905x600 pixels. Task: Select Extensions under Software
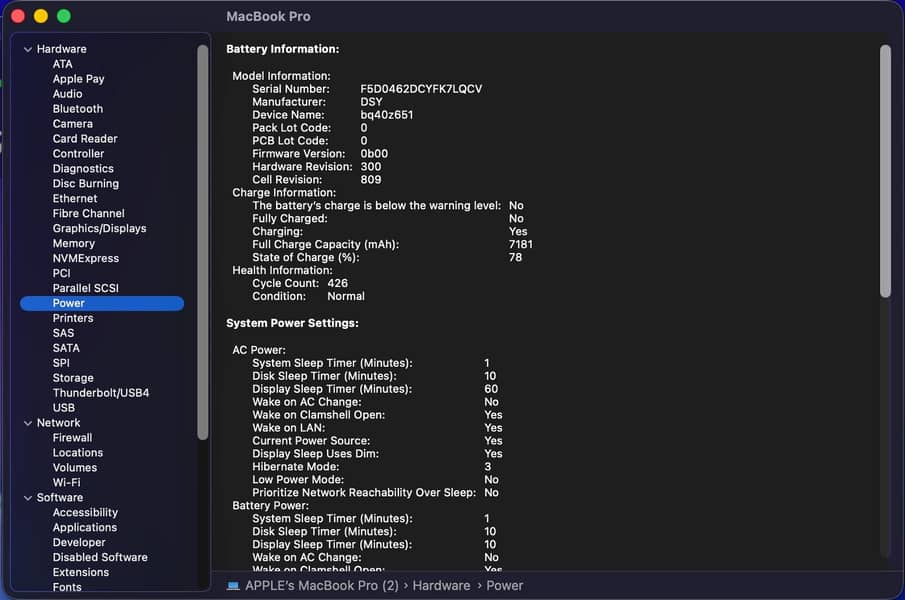[x=81, y=573]
